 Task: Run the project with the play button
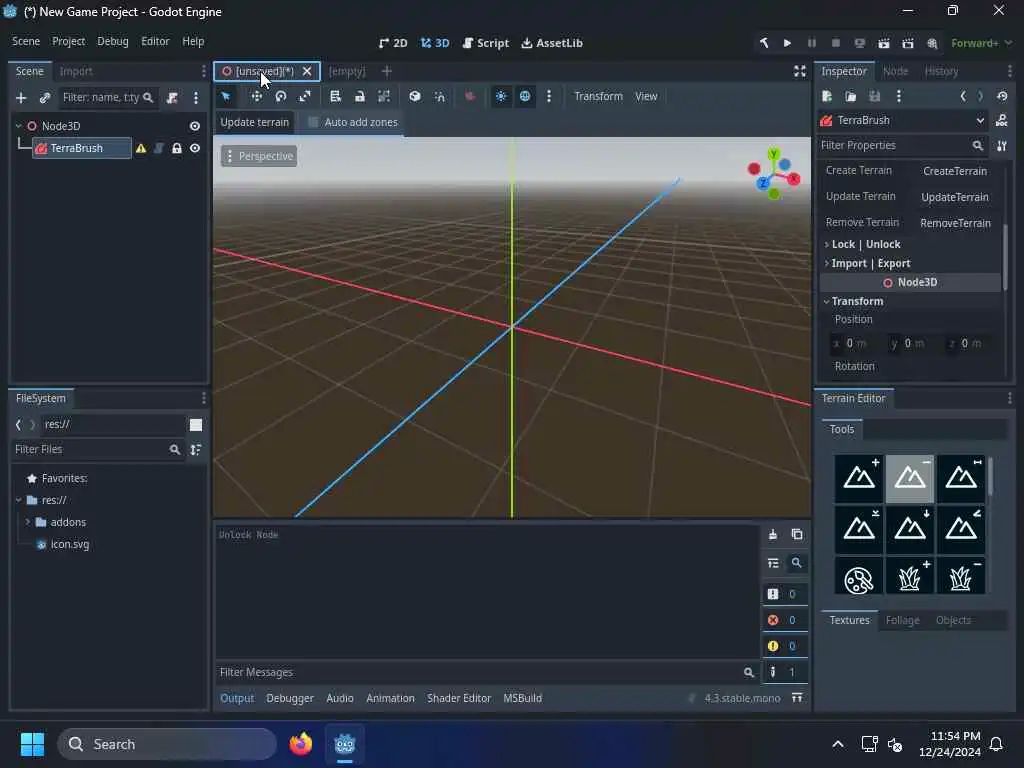point(788,43)
